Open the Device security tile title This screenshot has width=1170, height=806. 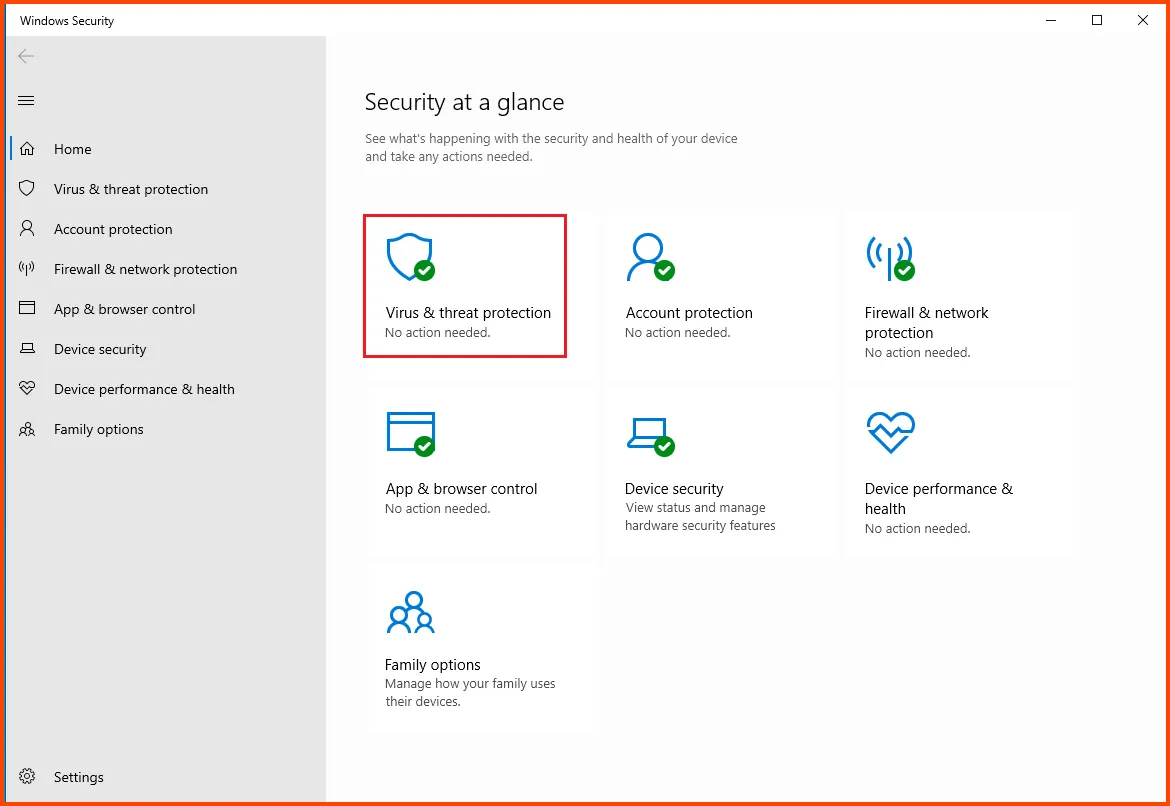674,489
